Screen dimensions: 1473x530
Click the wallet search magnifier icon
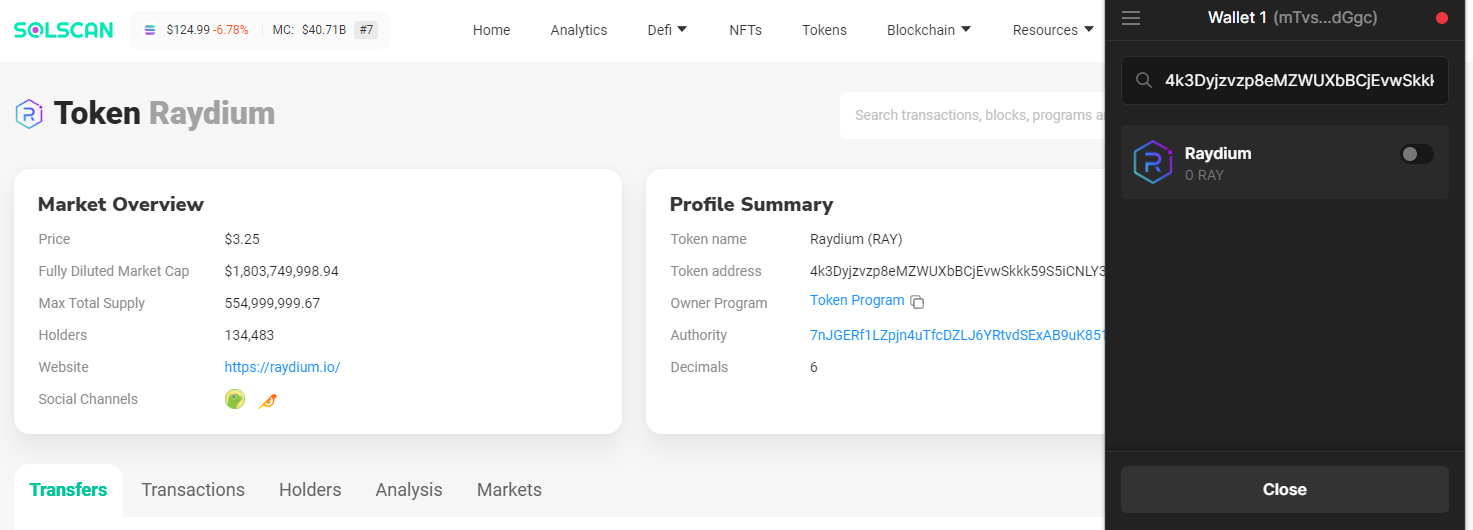[x=1144, y=80]
